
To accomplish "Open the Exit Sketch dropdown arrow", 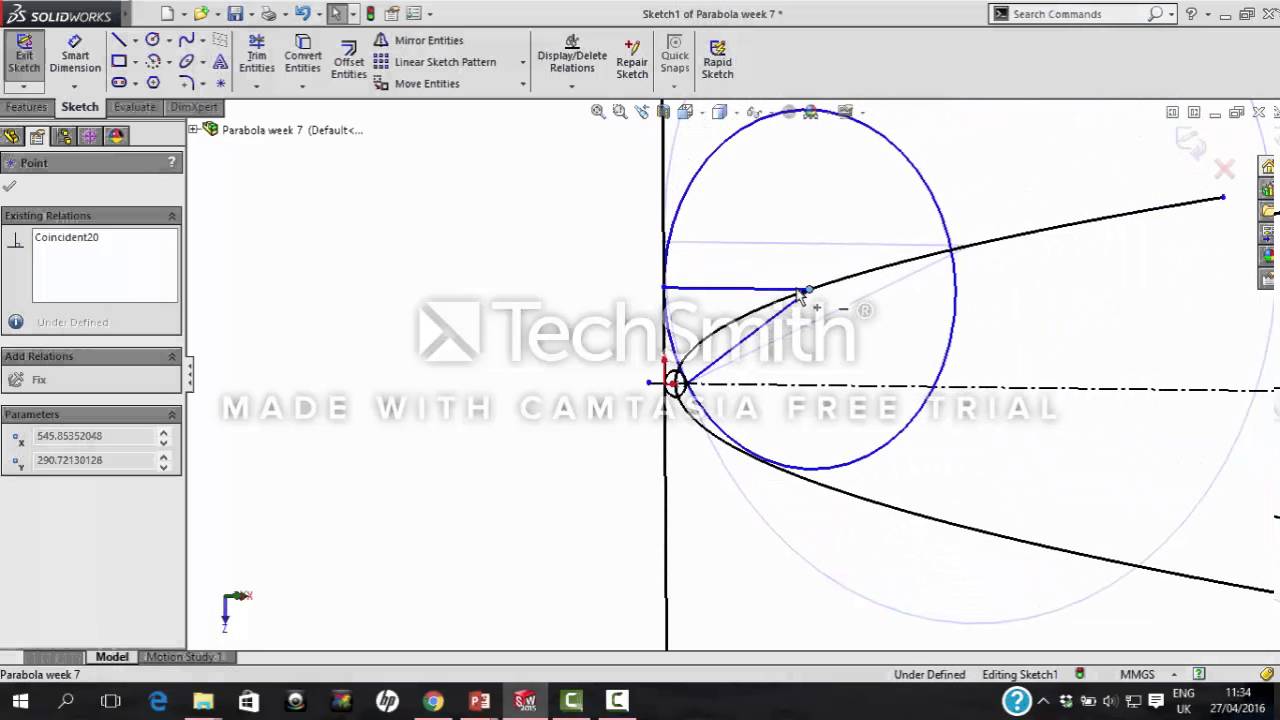I will click(24, 86).
